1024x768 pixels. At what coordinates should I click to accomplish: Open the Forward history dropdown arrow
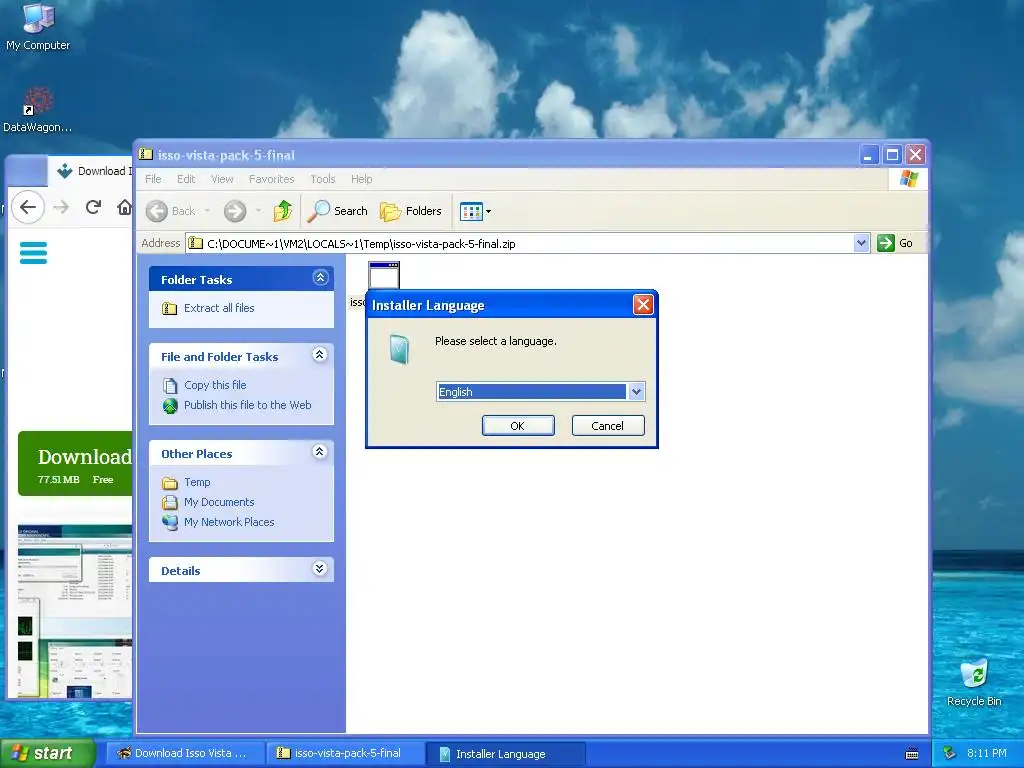259,211
